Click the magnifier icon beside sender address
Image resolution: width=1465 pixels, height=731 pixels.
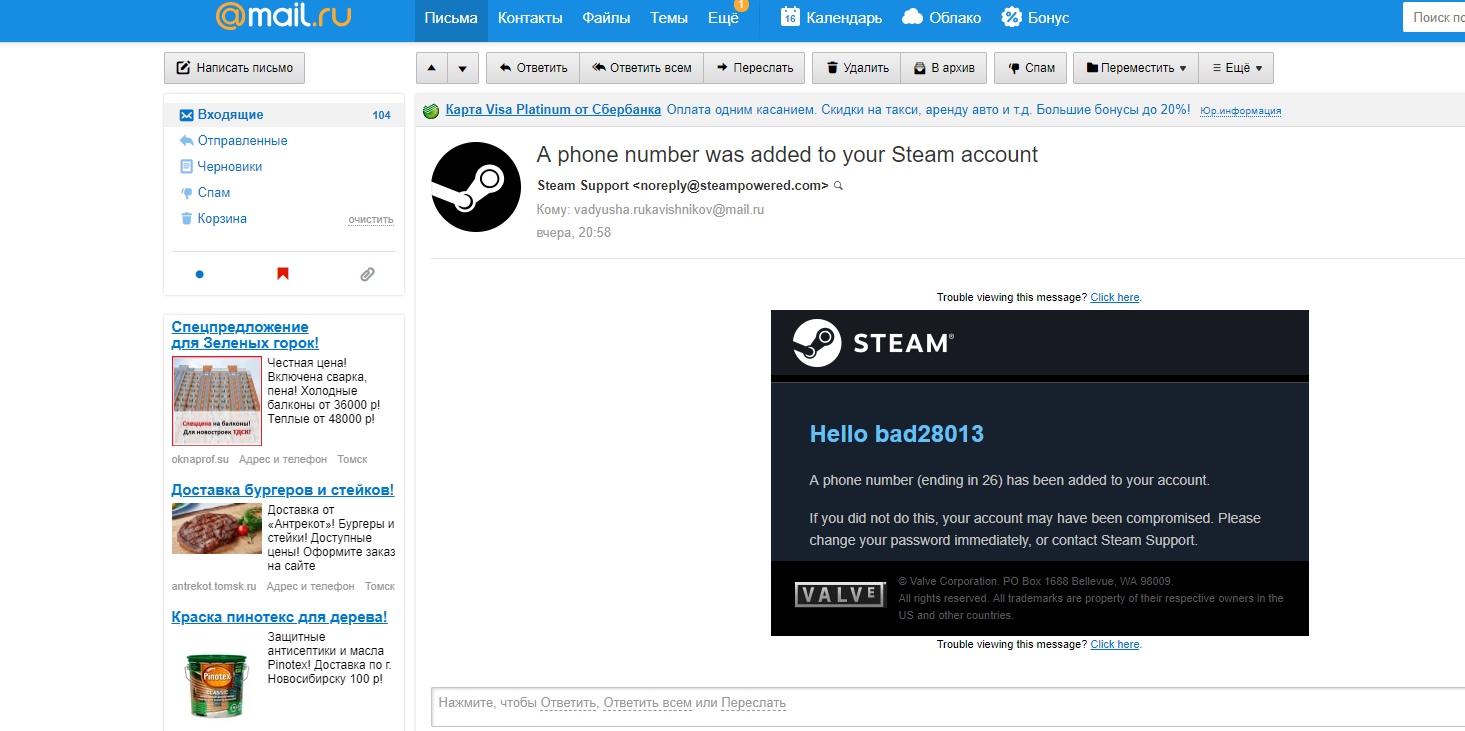(x=838, y=186)
